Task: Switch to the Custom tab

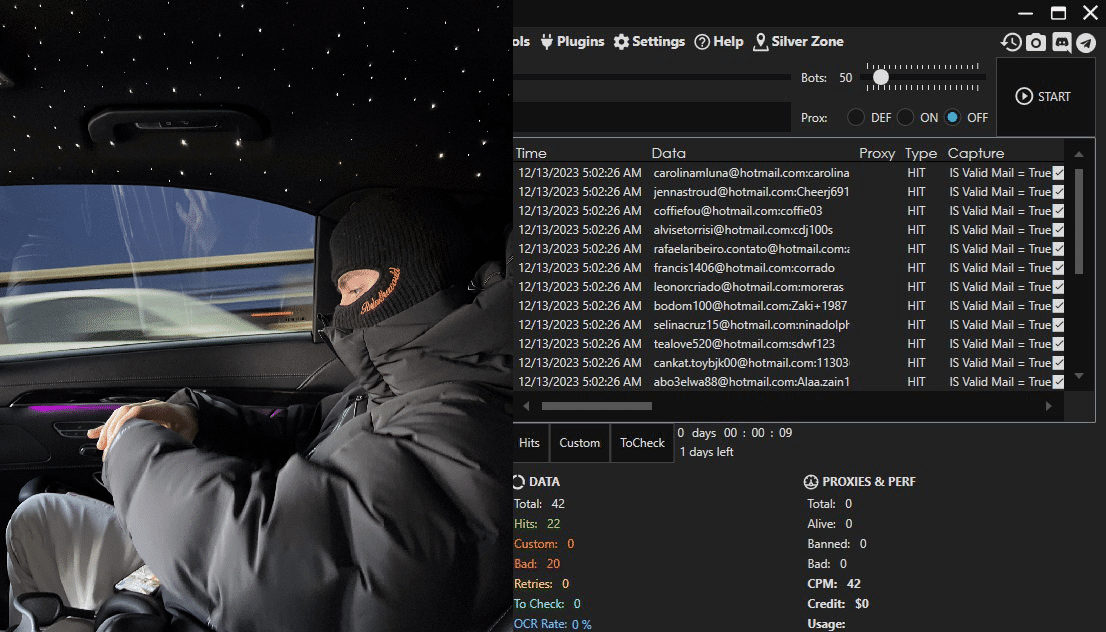Action: click(x=580, y=443)
